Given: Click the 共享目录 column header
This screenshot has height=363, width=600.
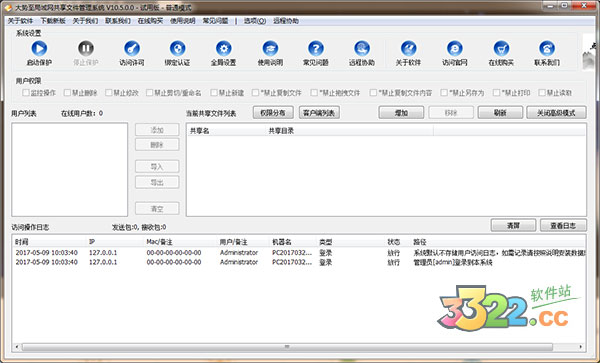Looking at the screenshot, I should (x=349, y=131).
